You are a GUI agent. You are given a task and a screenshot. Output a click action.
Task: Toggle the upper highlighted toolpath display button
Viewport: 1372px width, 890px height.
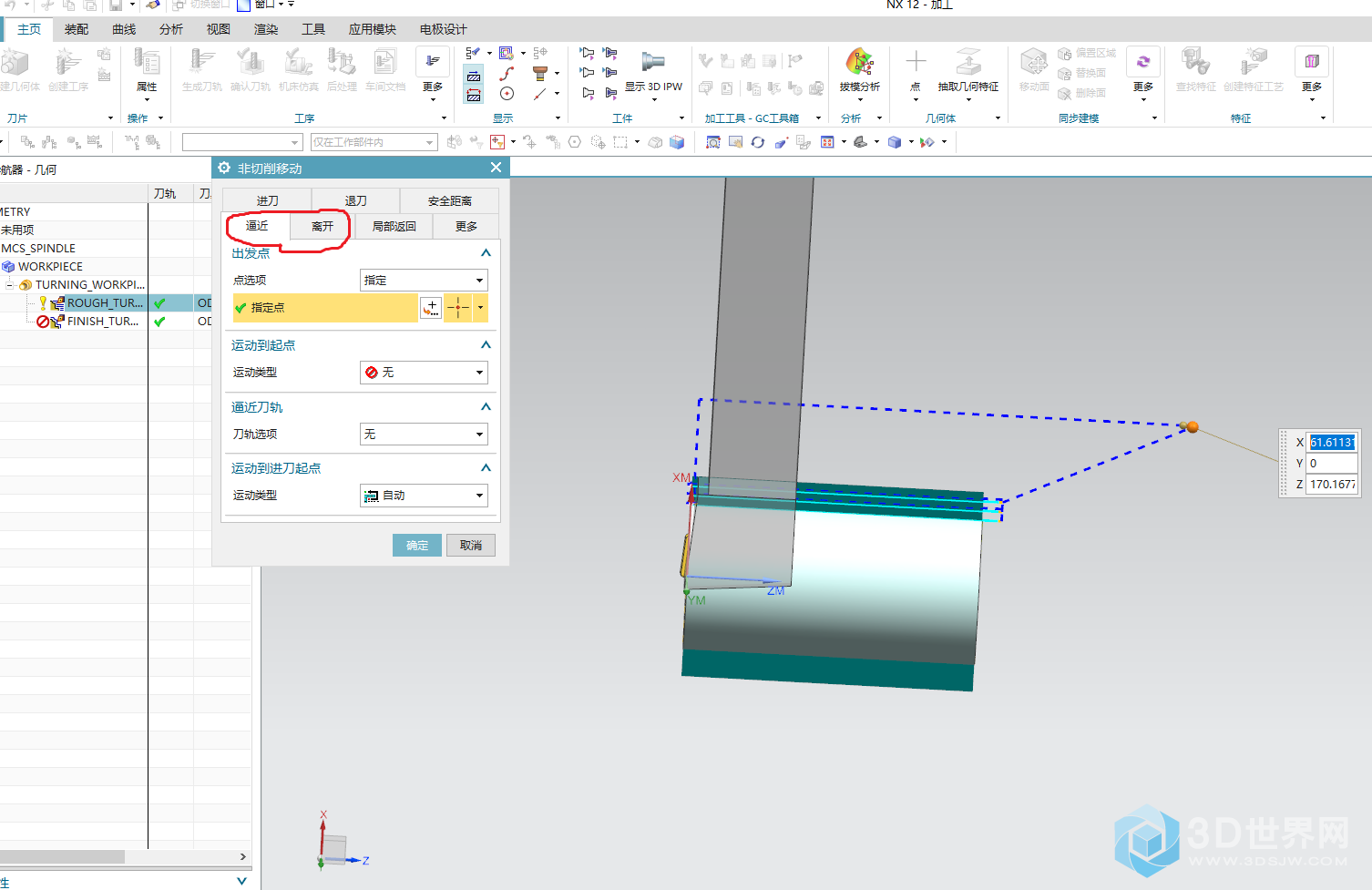click(474, 76)
